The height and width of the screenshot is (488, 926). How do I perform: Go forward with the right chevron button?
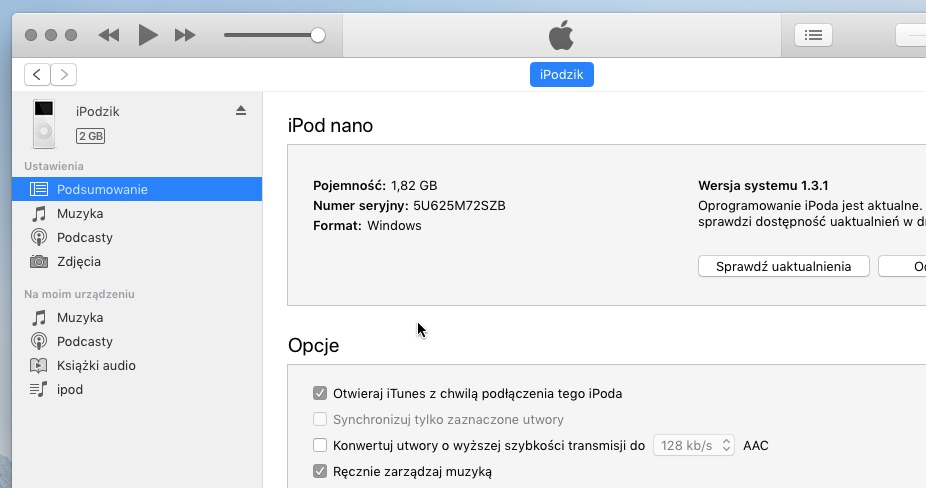pos(64,74)
